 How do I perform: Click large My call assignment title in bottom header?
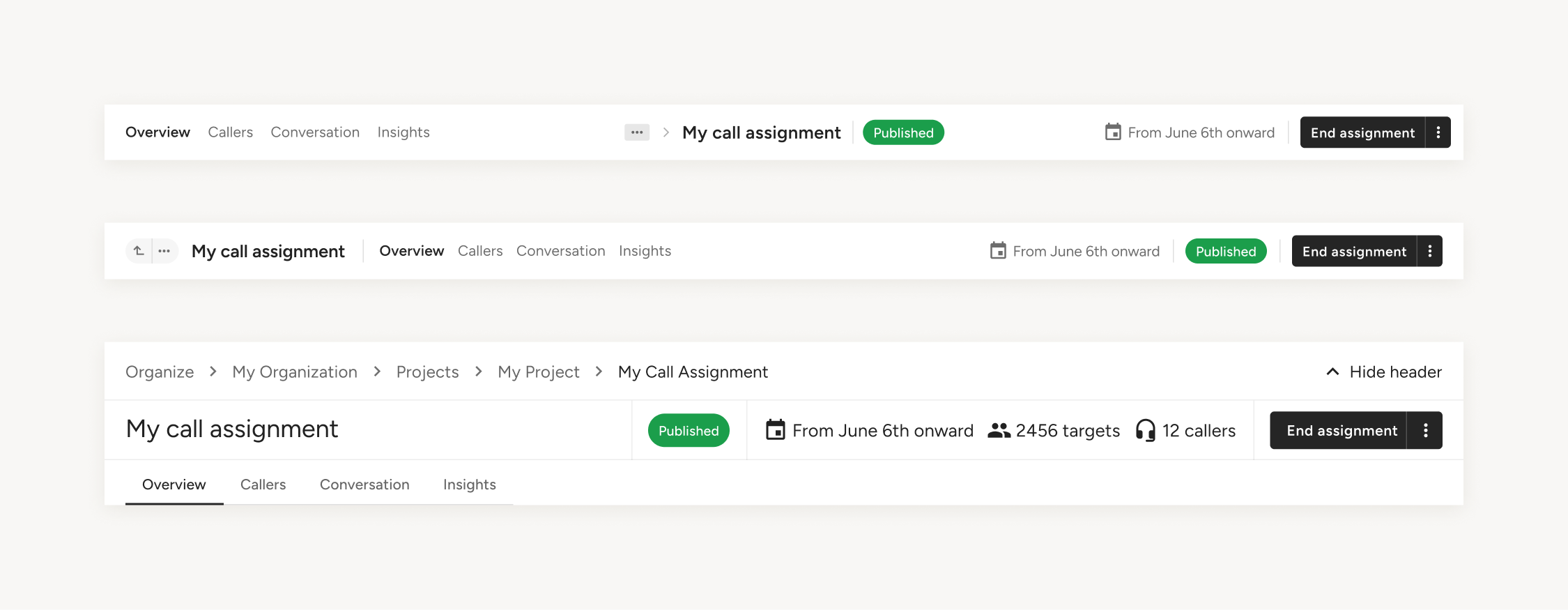coord(232,429)
